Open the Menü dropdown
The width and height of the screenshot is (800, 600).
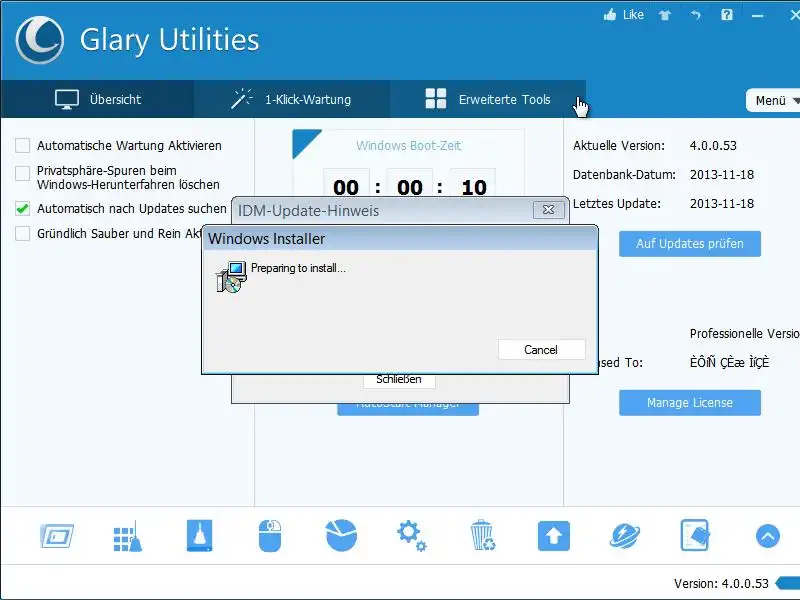pyautogui.click(x=773, y=101)
